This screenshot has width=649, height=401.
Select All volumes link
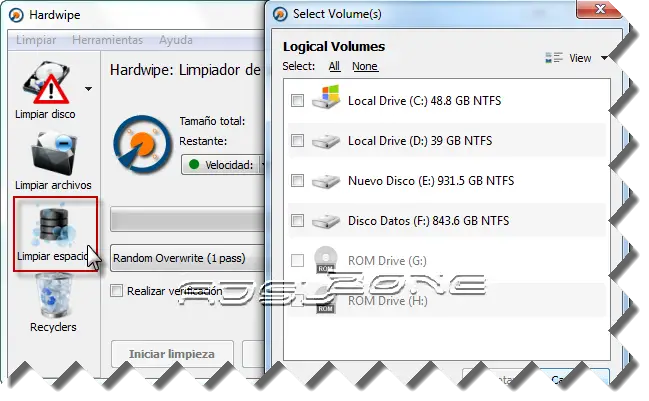point(334,66)
